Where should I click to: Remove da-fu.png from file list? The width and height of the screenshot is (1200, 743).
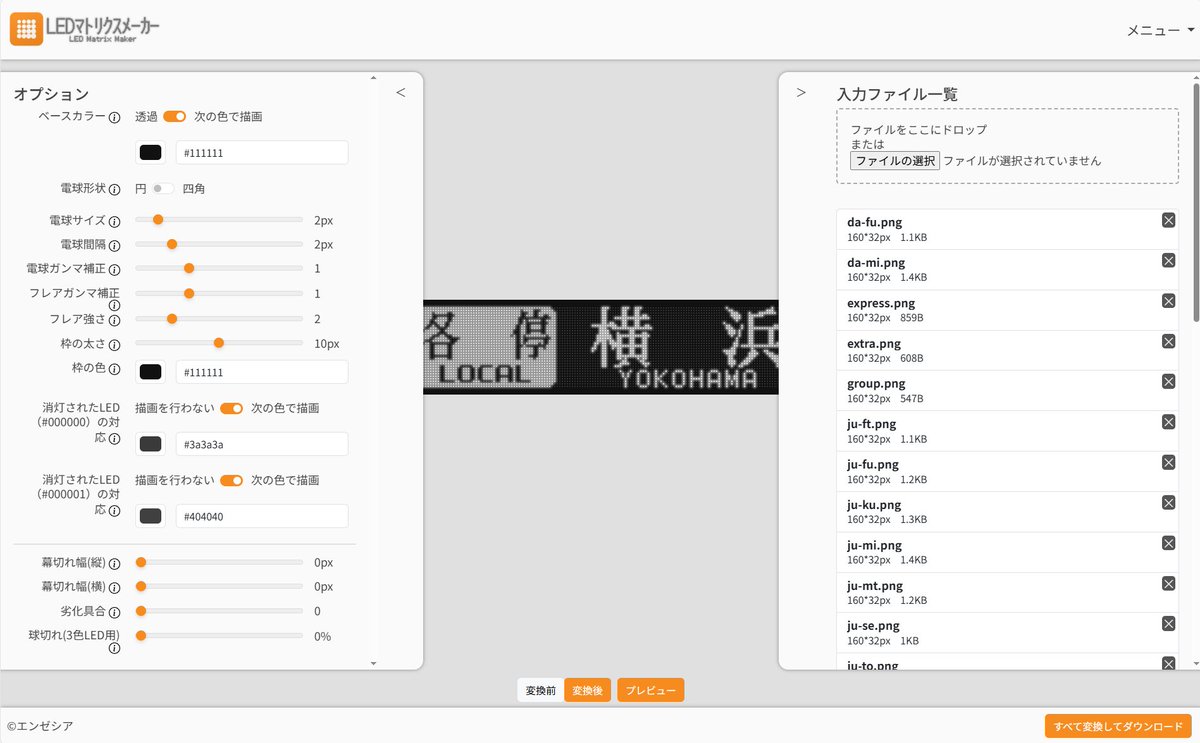(x=1168, y=220)
